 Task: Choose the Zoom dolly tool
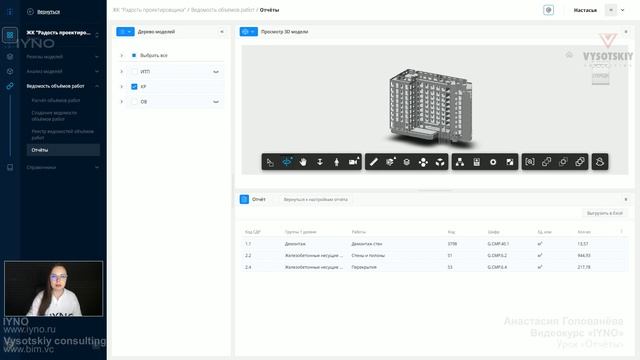320,162
